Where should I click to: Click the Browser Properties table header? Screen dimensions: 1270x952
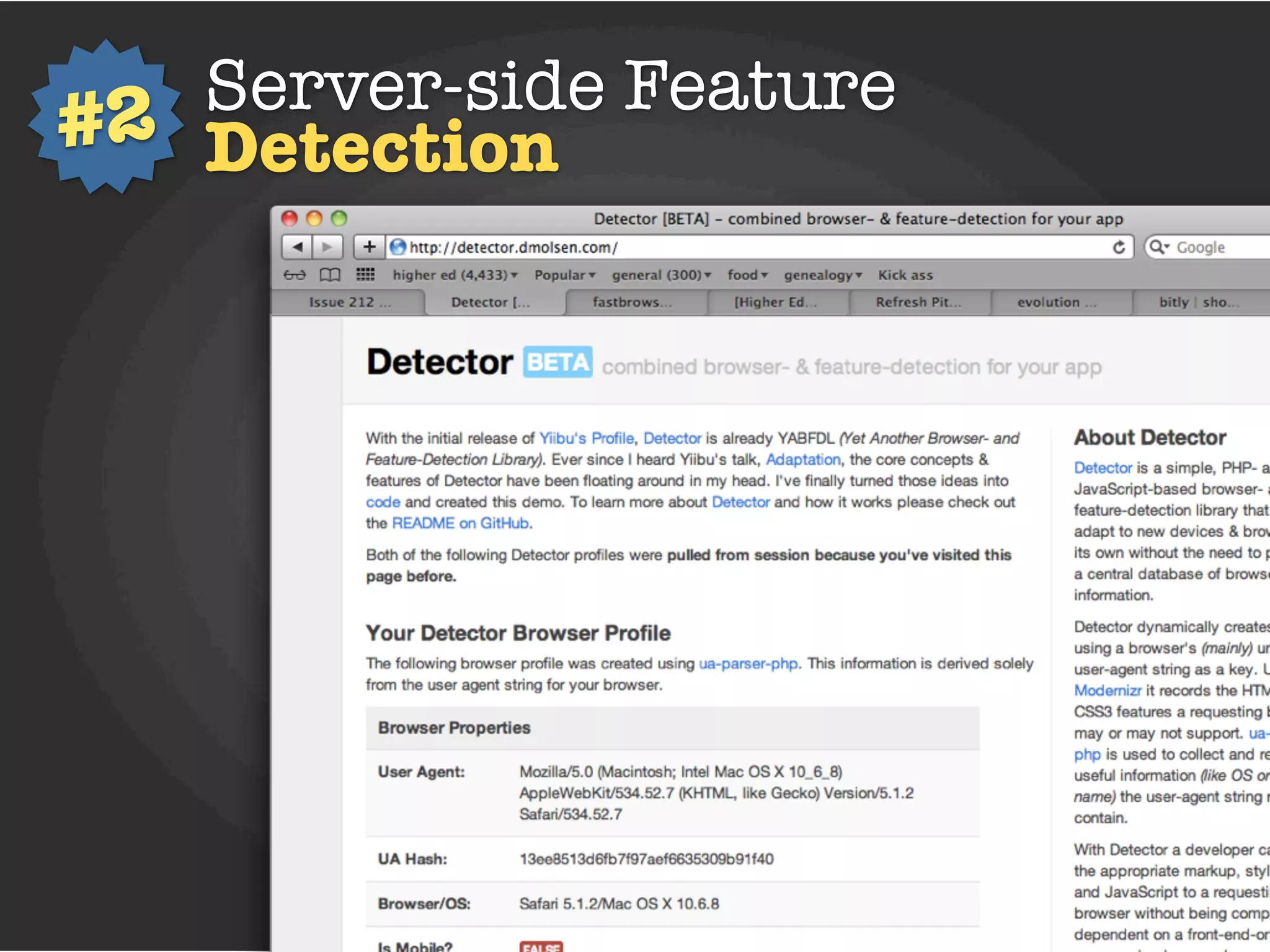[x=673, y=728]
